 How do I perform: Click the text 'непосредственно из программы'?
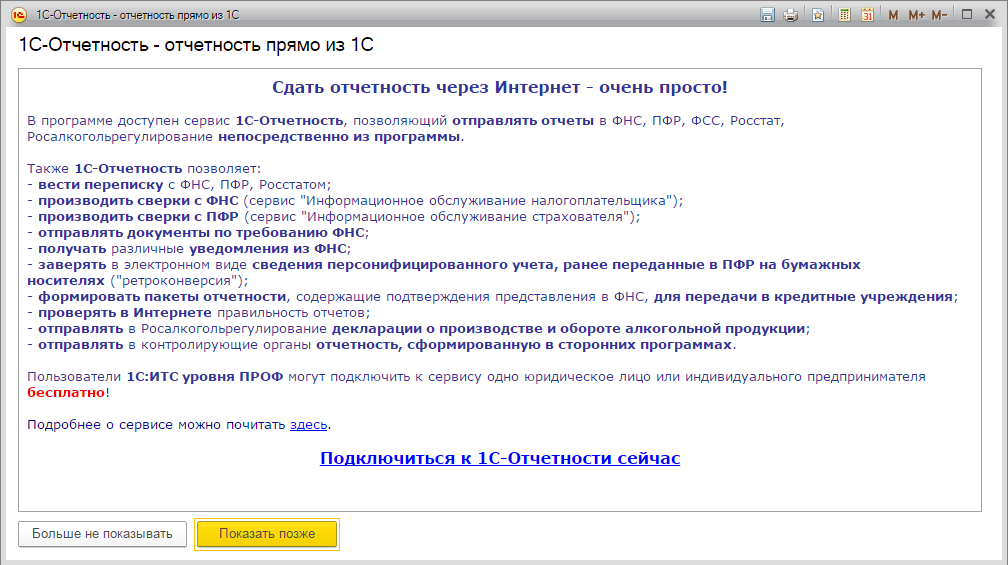coord(339,137)
